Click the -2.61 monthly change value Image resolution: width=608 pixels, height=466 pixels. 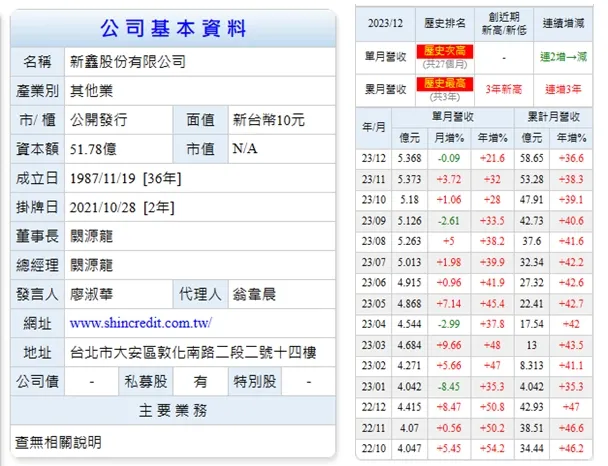(449, 221)
